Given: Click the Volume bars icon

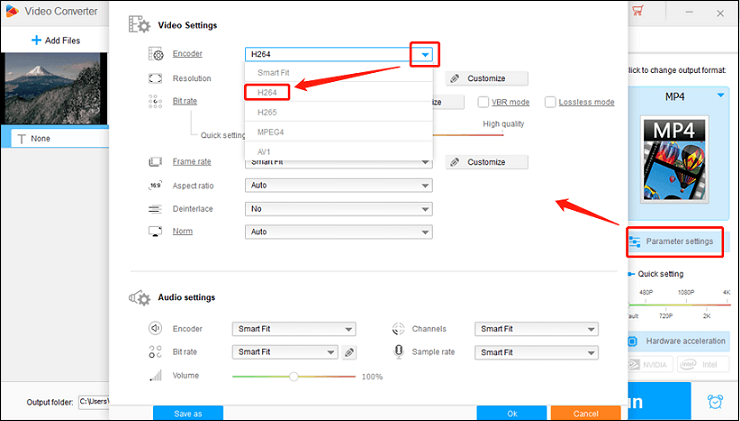Looking at the screenshot, I should click(x=155, y=376).
